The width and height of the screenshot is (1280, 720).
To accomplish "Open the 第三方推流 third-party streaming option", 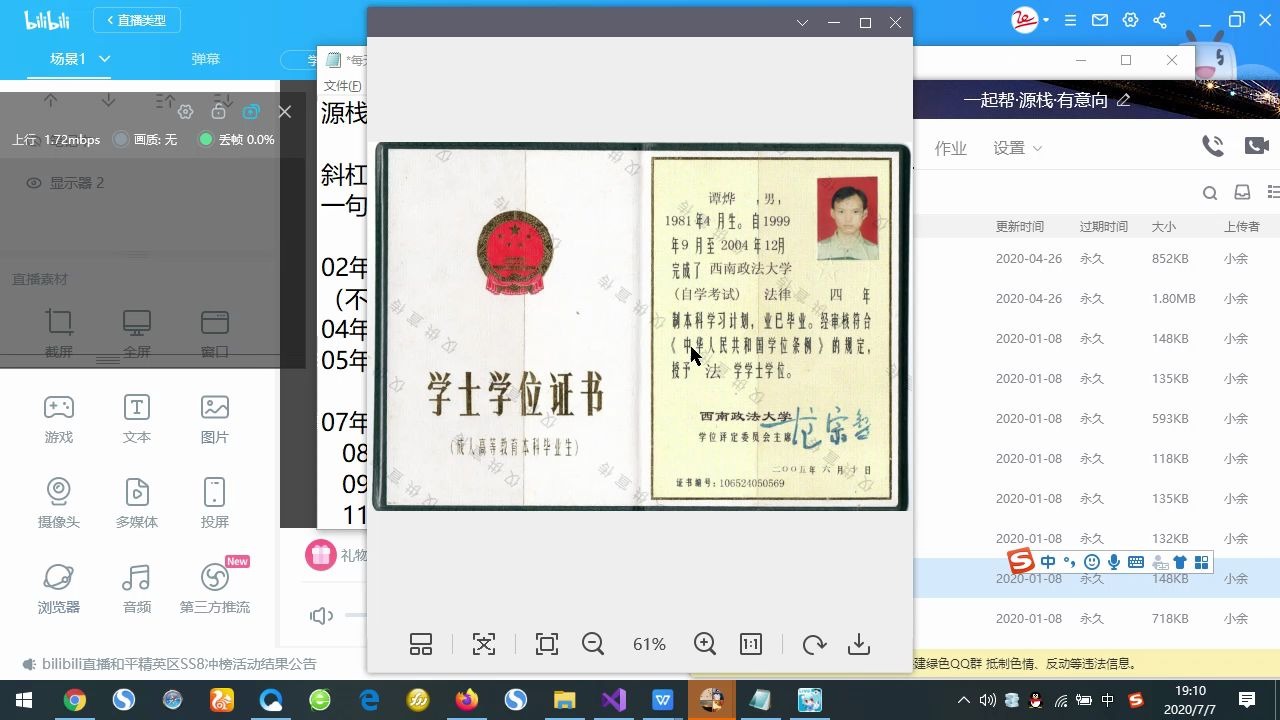I will tap(215, 588).
